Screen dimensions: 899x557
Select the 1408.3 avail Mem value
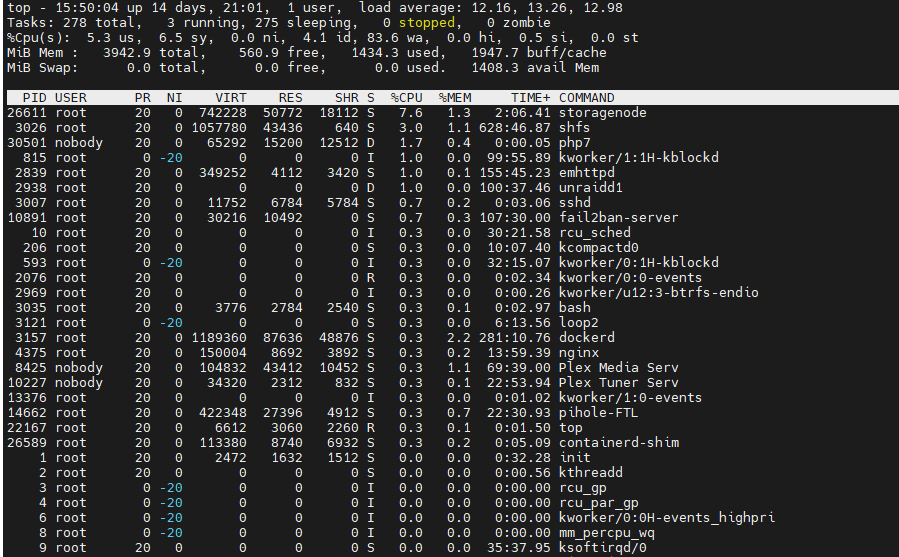pos(495,68)
